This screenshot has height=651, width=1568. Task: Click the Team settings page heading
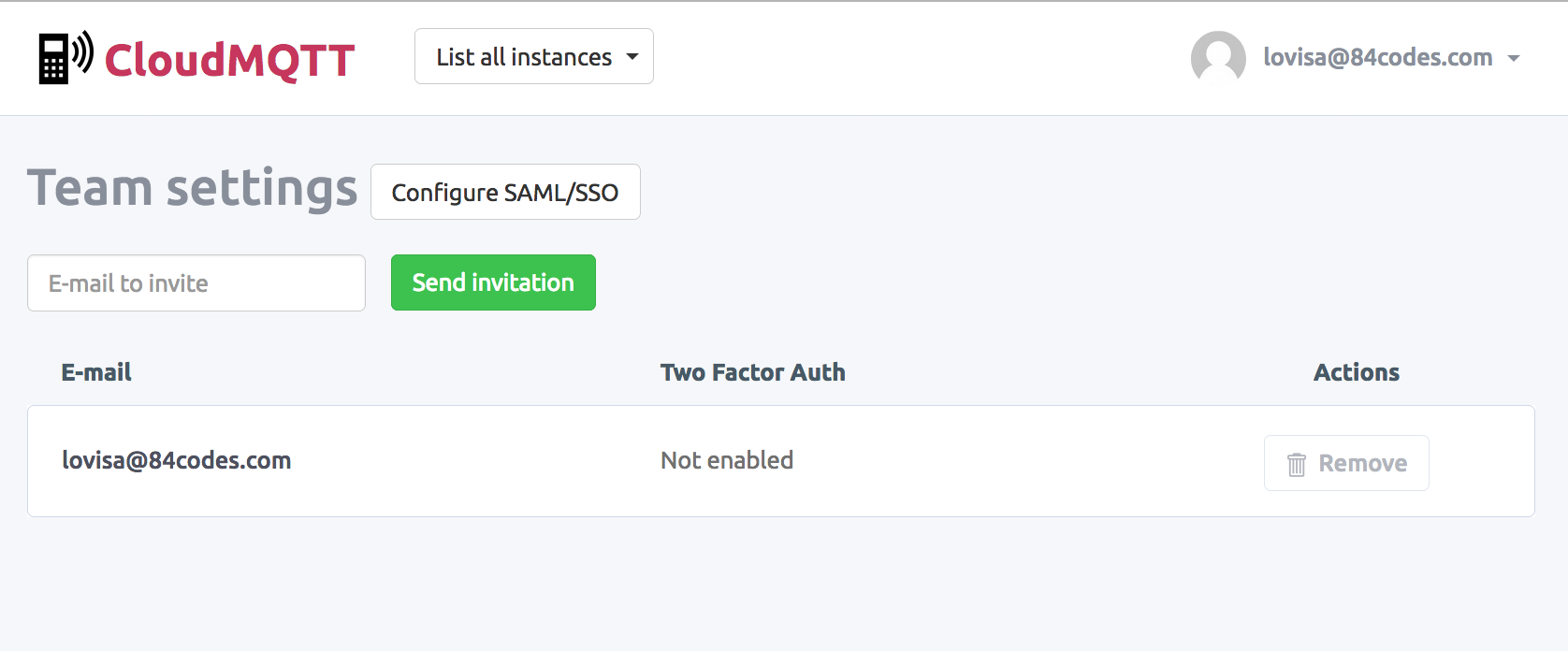tap(193, 188)
